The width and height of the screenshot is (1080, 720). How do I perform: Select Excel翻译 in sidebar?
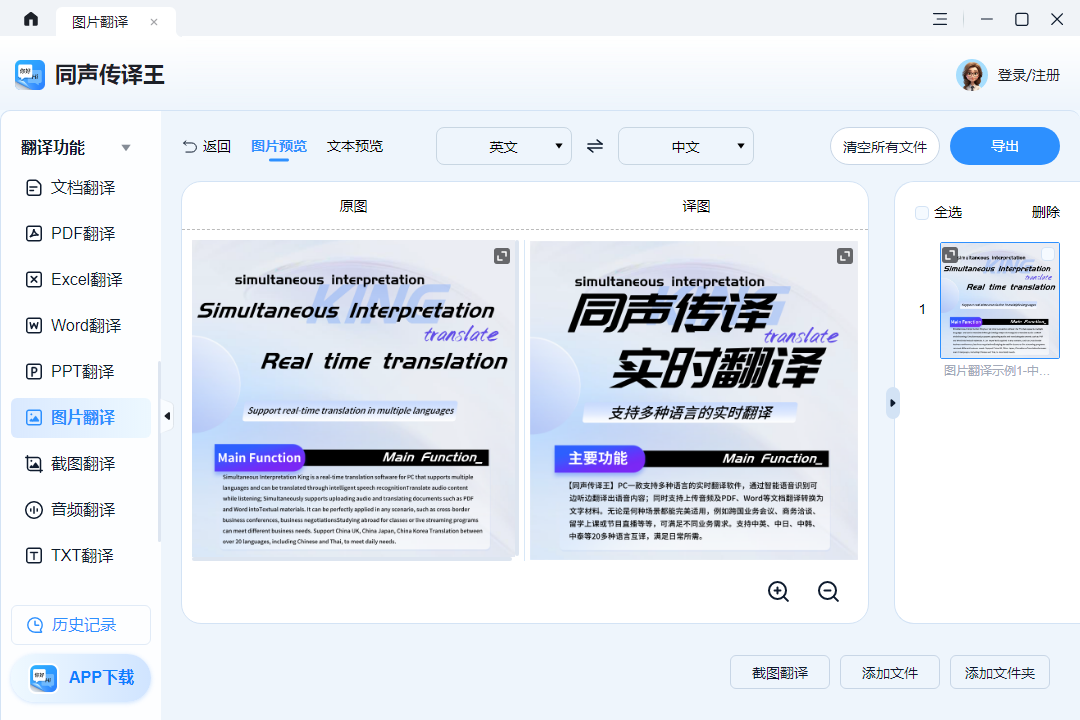[81, 279]
